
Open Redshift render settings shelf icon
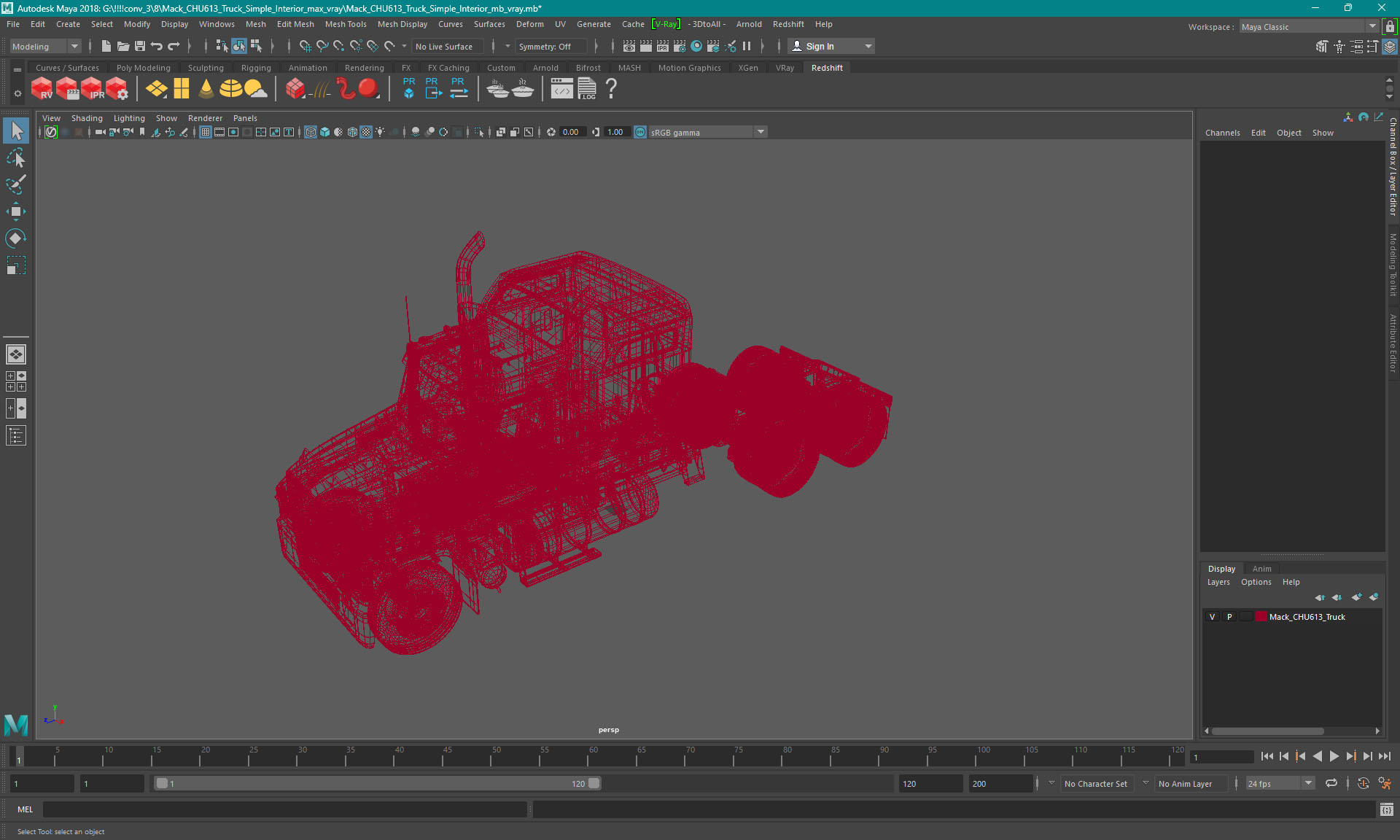[x=117, y=89]
